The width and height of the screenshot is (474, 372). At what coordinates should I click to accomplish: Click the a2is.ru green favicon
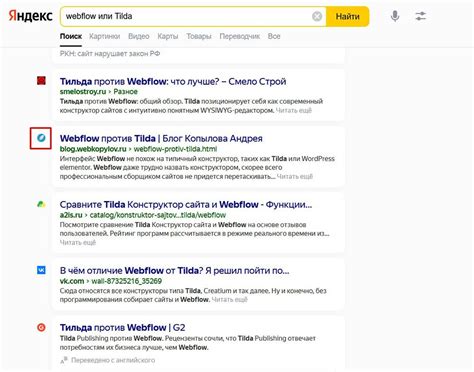point(41,204)
